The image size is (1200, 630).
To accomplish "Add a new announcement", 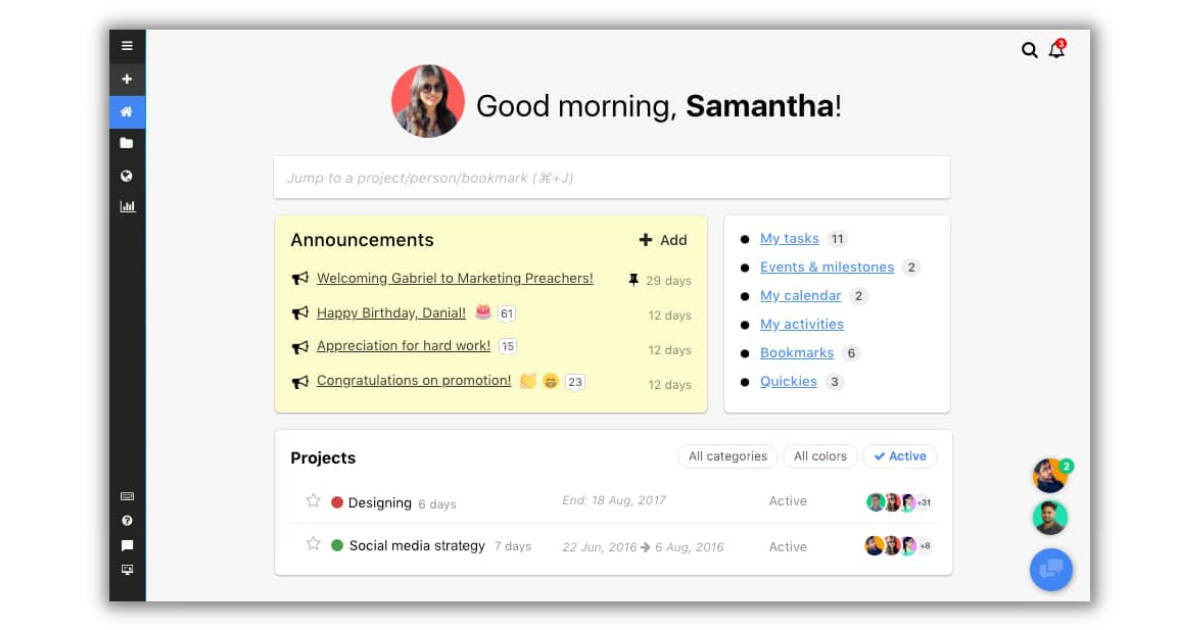I will click(663, 240).
